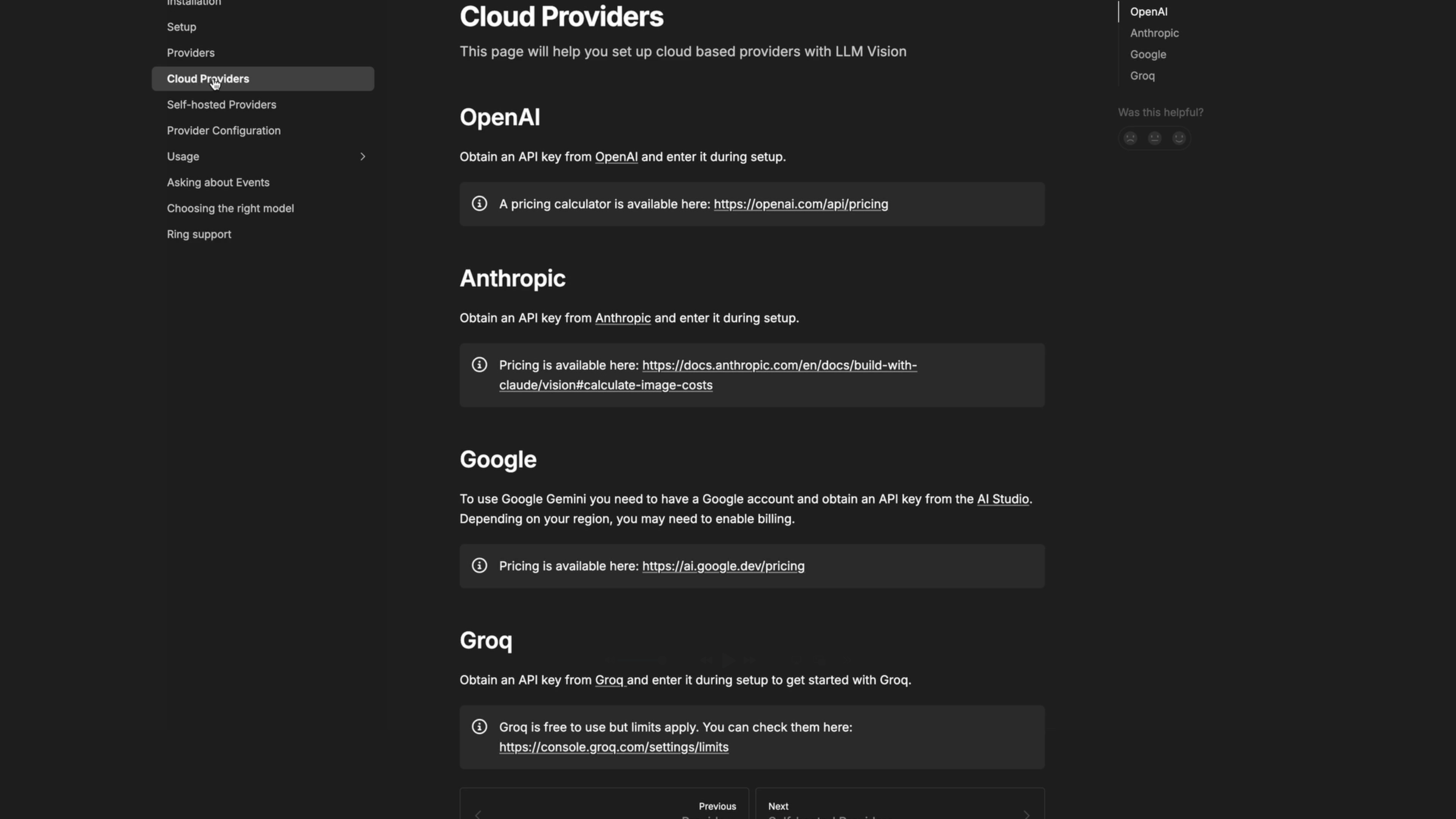Open the OpenAI API key link
The height and width of the screenshot is (819, 1456).
tap(616, 157)
